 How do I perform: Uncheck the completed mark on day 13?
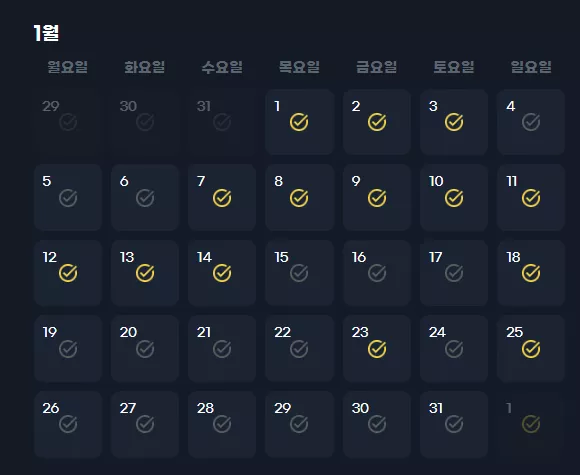(145, 273)
